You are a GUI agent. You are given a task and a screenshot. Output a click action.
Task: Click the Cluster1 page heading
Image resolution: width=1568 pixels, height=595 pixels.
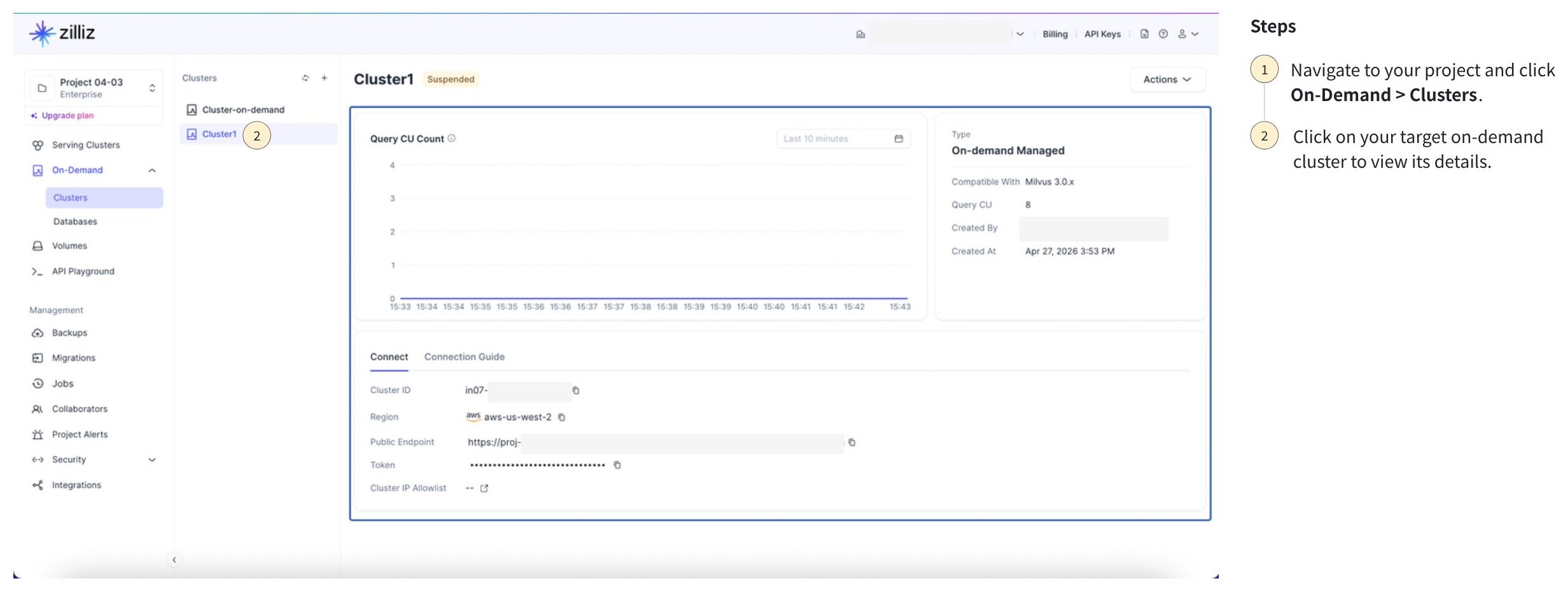(384, 79)
